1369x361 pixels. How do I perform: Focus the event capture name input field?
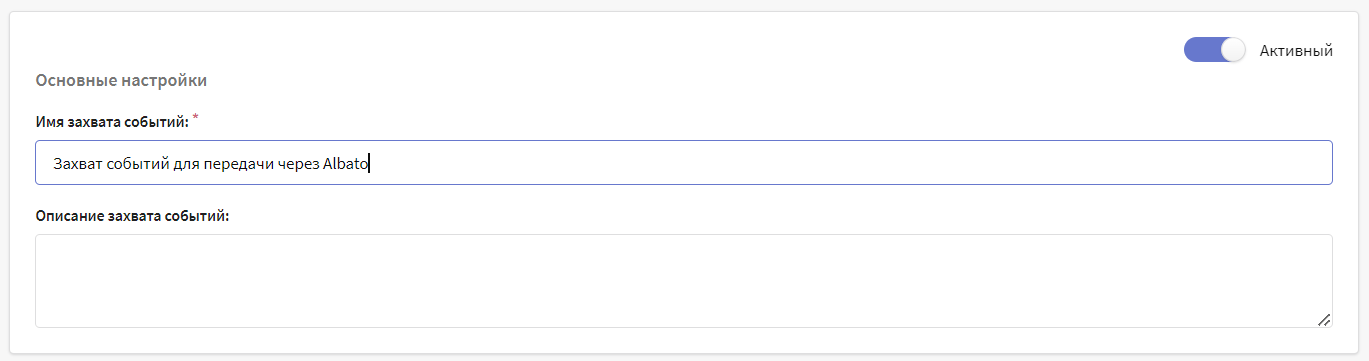pos(684,162)
